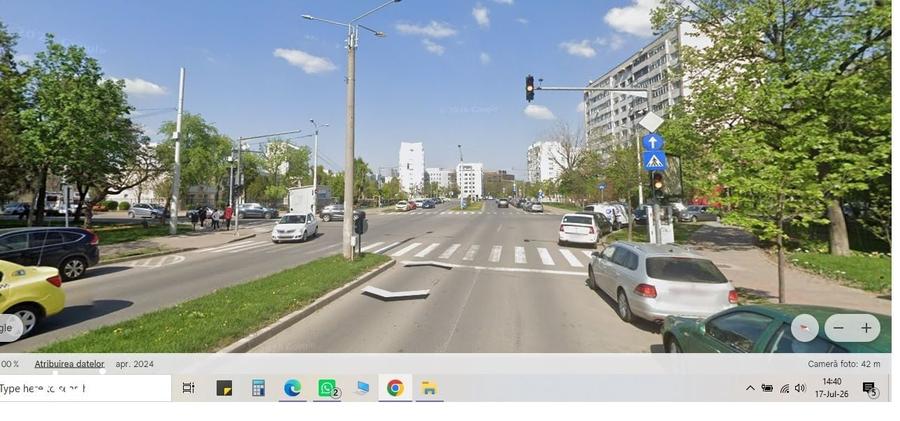Open File Explorer from the taskbar

tap(429, 388)
